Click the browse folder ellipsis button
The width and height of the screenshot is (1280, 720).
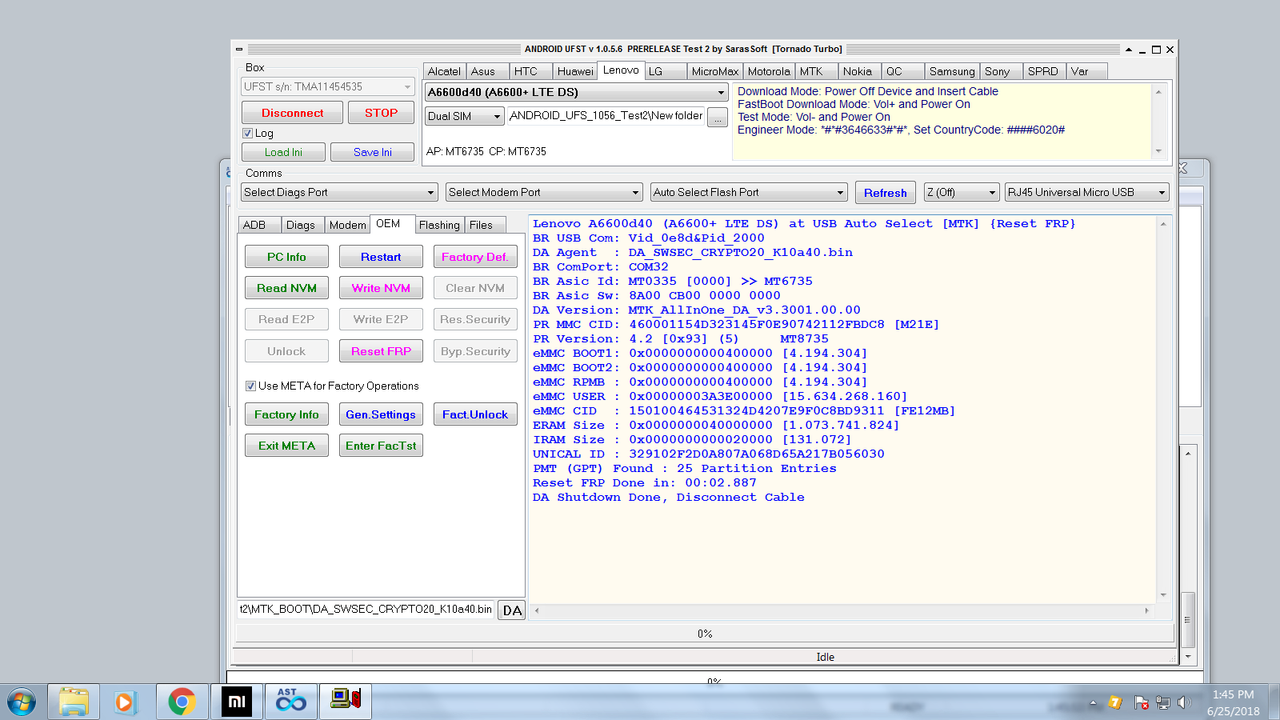point(718,117)
